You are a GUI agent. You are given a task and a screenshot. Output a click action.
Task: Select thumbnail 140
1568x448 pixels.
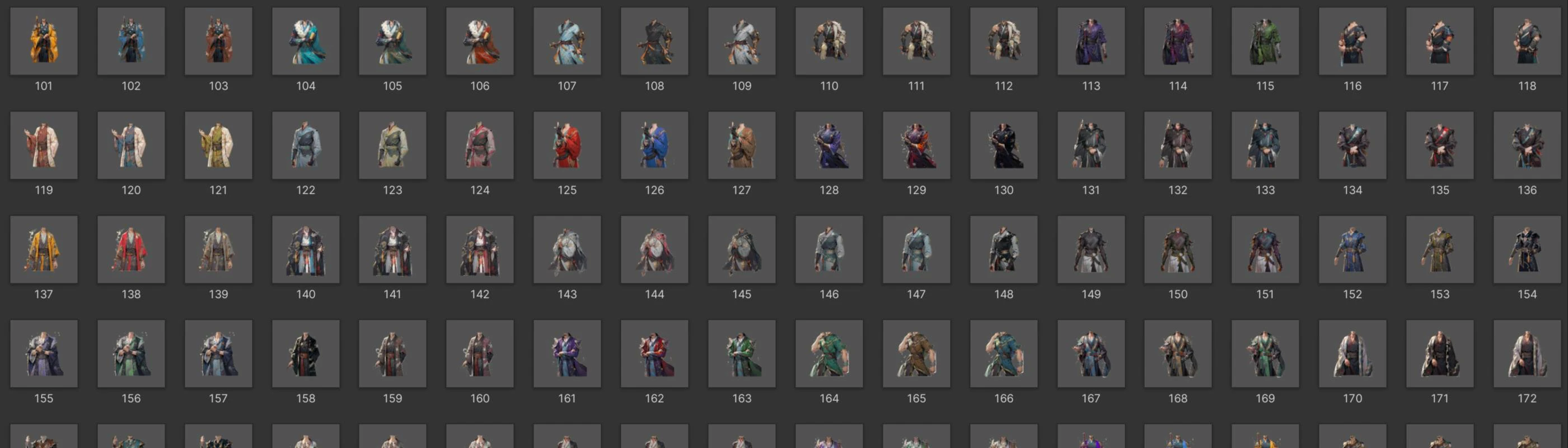click(x=306, y=250)
